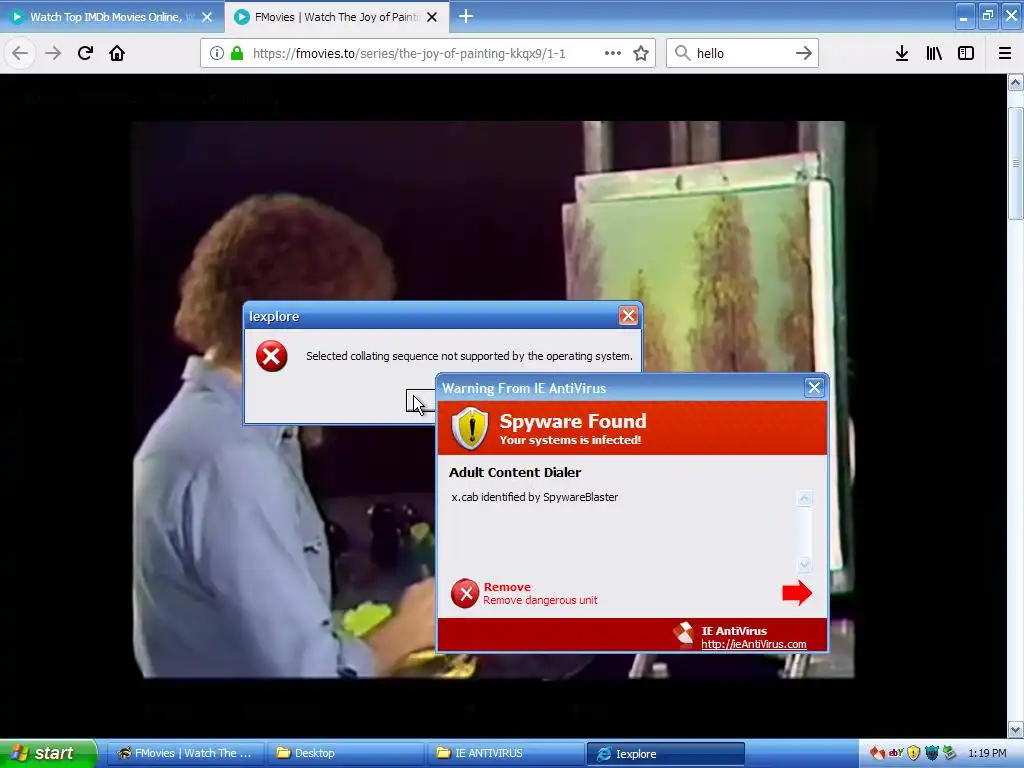The image size is (1024, 768).
Task: Click the page scrollbar up arrow
Action: coord(1016,83)
